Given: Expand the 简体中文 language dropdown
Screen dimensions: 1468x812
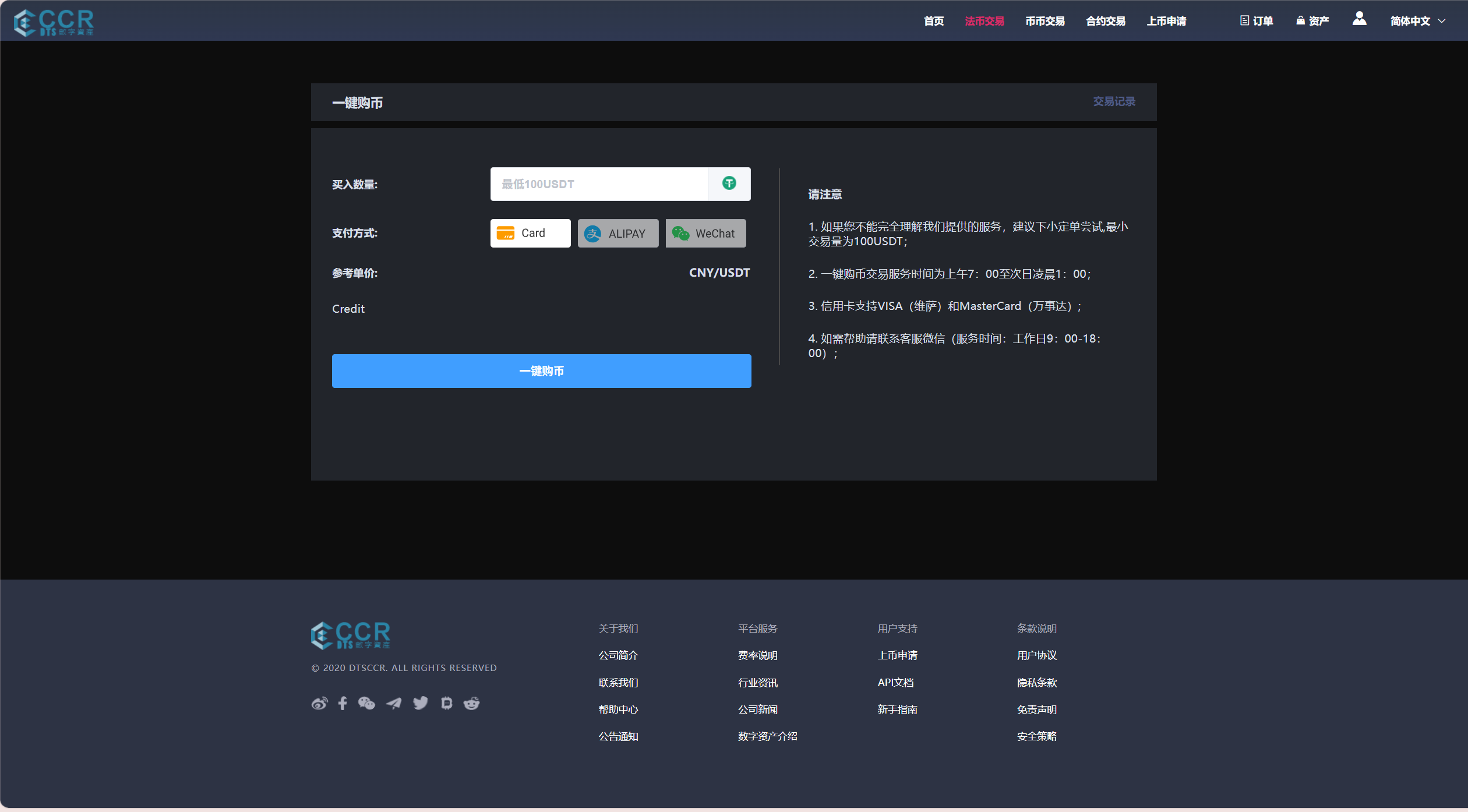Looking at the screenshot, I should coord(1417,22).
